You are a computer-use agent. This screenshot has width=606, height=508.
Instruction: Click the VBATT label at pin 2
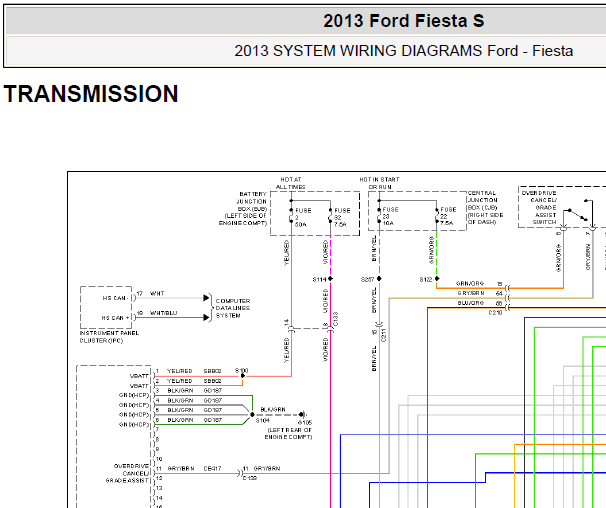click(x=139, y=386)
